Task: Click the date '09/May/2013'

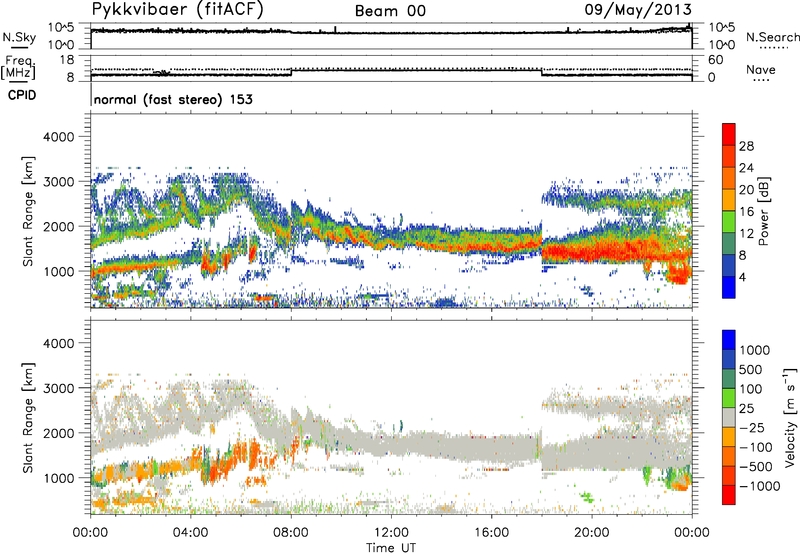Action: [x=638, y=10]
